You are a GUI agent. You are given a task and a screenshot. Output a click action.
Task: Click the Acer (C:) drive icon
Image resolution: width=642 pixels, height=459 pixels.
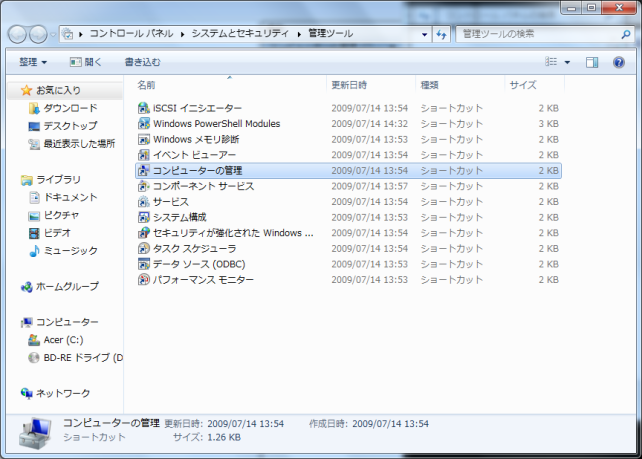point(34,340)
